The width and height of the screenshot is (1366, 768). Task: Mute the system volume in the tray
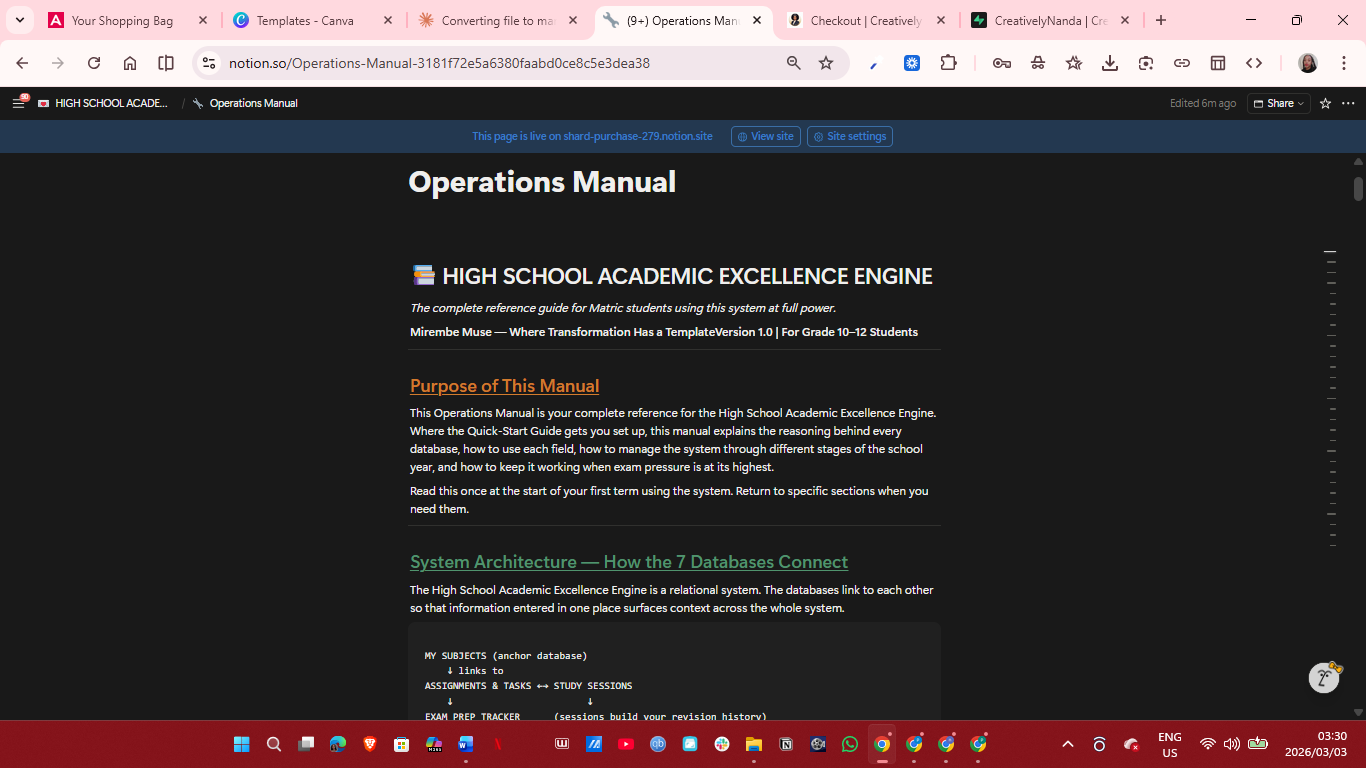1231,743
